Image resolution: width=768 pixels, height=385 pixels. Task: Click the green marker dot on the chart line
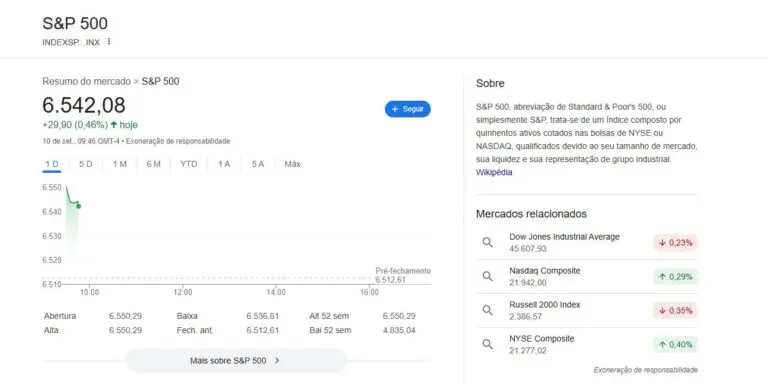point(78,206)
